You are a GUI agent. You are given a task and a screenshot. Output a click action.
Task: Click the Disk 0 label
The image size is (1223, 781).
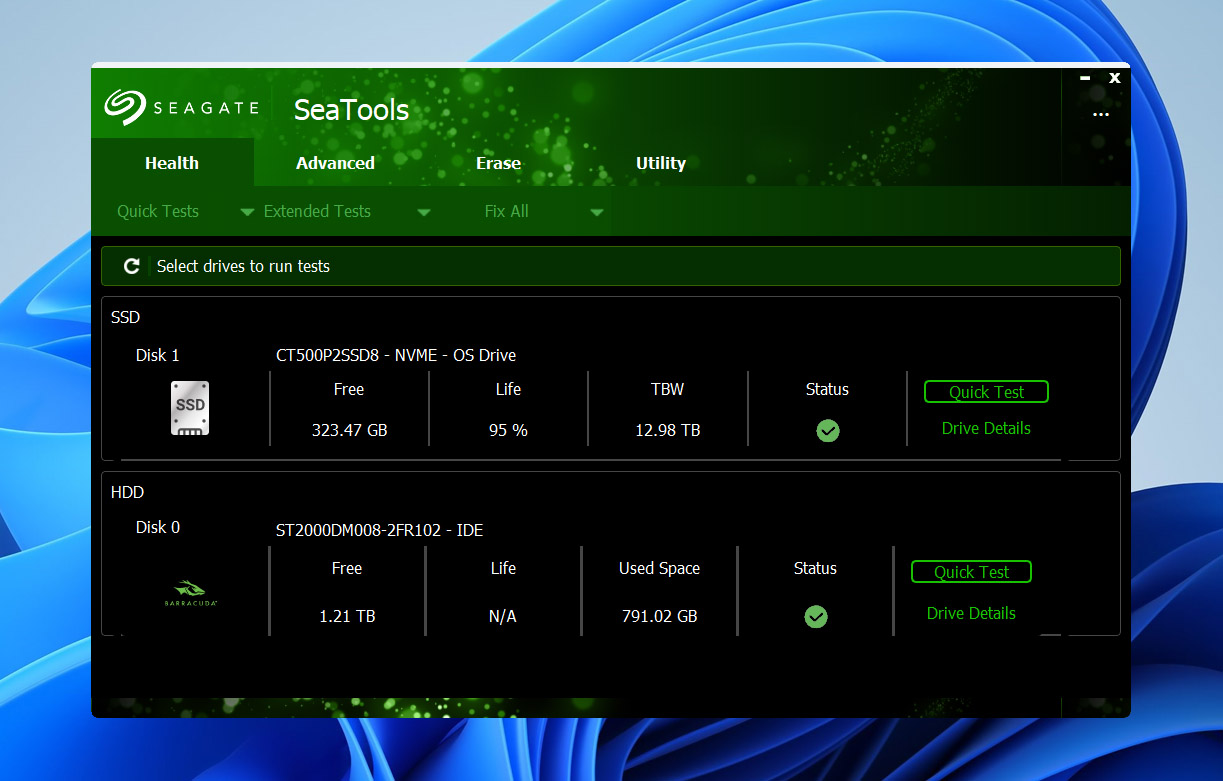(158, 527)
